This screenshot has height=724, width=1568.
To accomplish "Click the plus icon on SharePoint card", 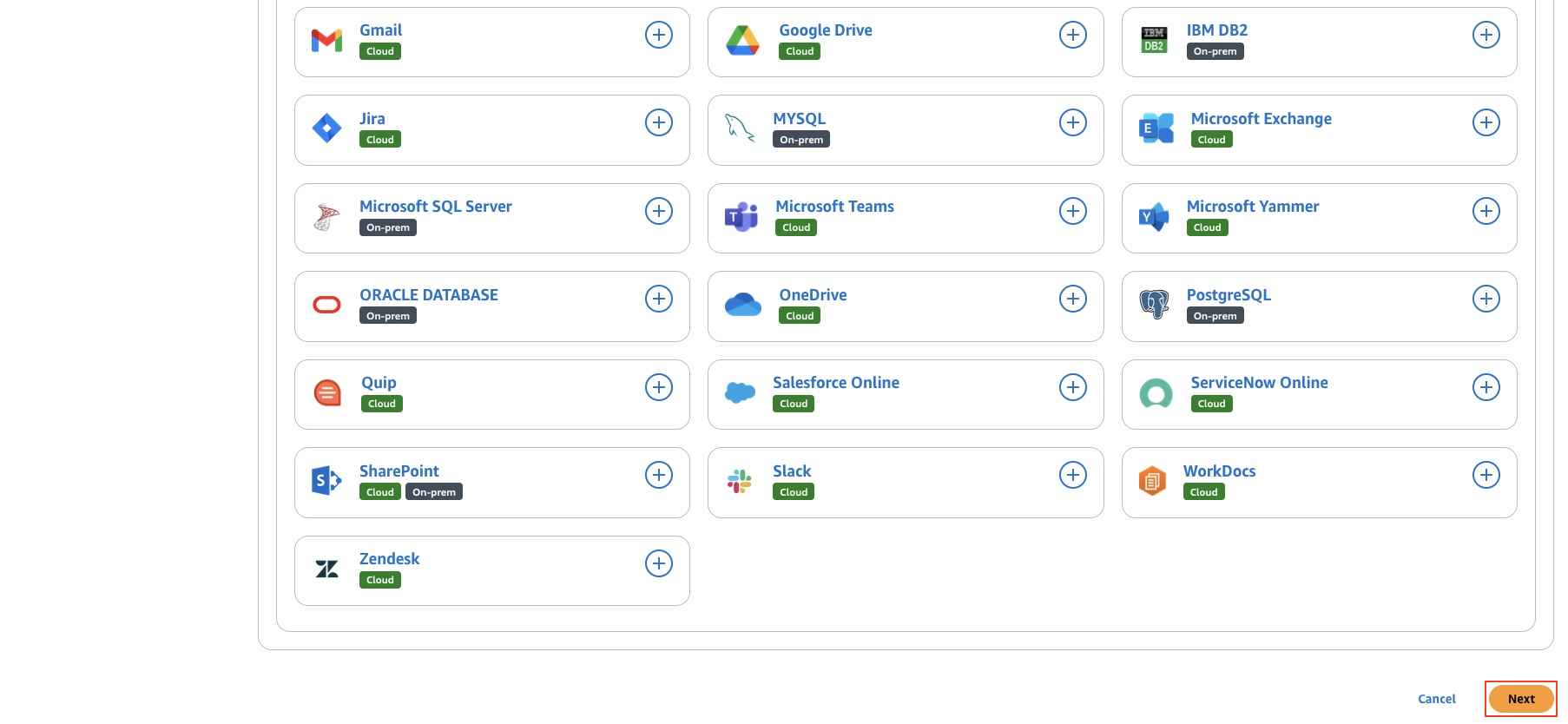I will point(659,475).
